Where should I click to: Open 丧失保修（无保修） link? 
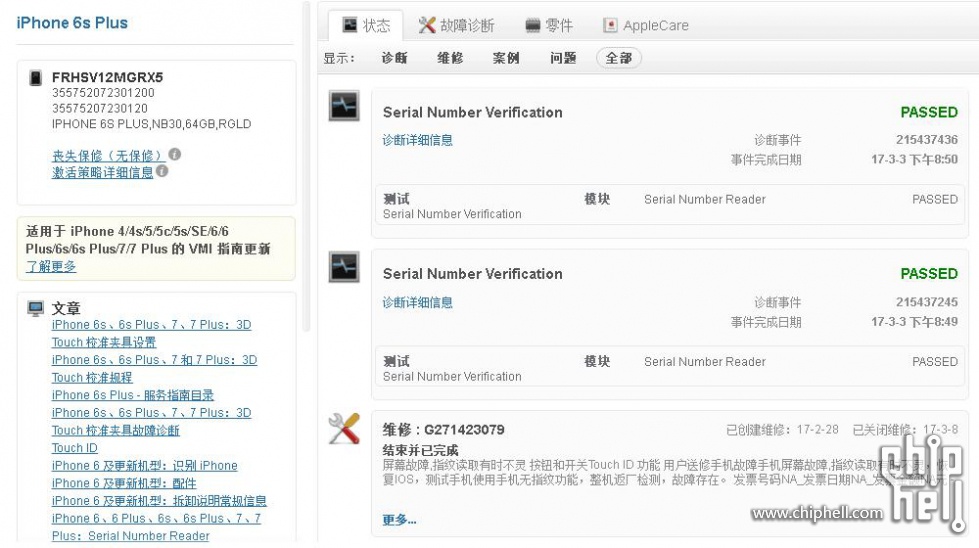(108, 155)
